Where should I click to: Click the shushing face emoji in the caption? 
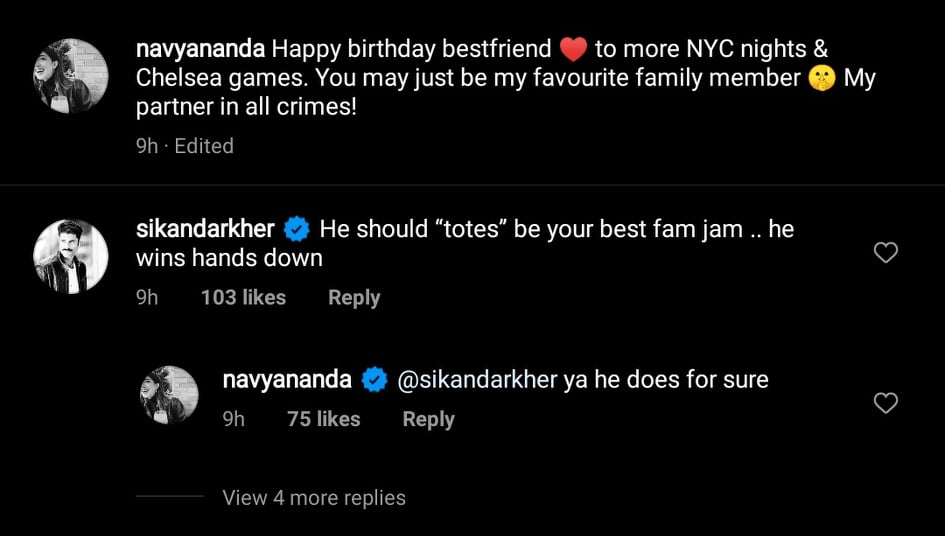(x=821, y=78)
